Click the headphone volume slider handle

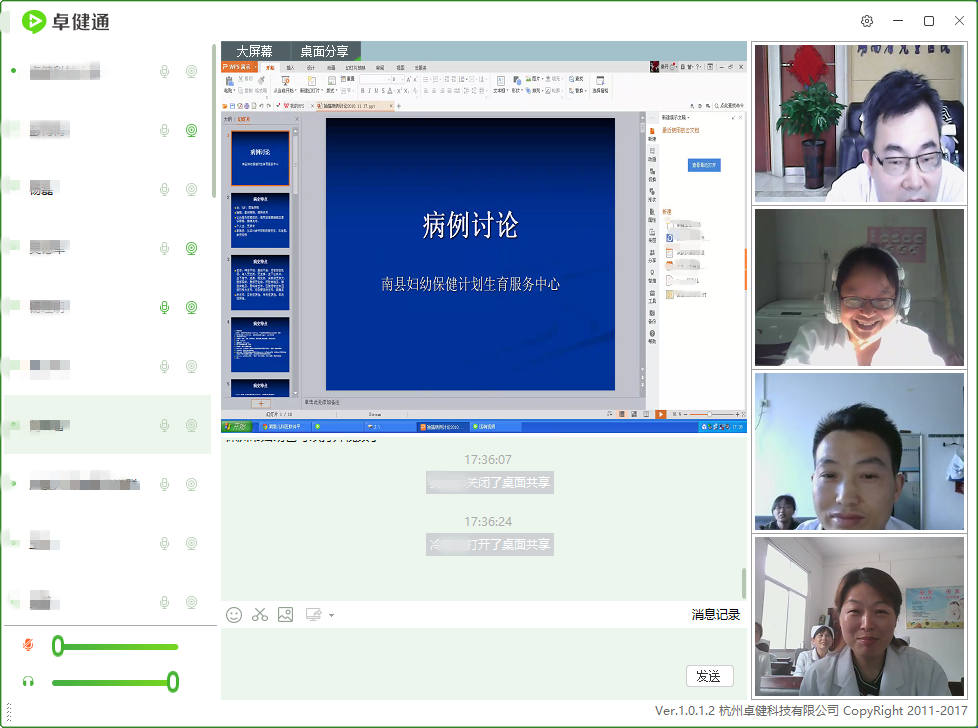173,682
